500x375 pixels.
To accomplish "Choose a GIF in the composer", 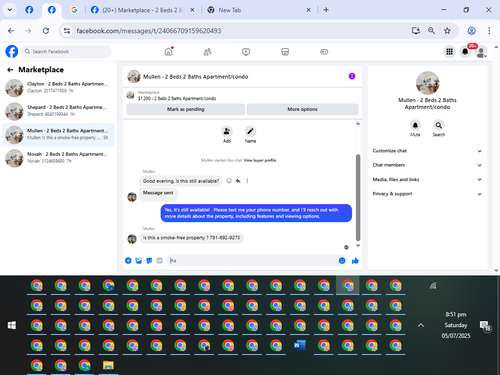I will coord(159,261).
